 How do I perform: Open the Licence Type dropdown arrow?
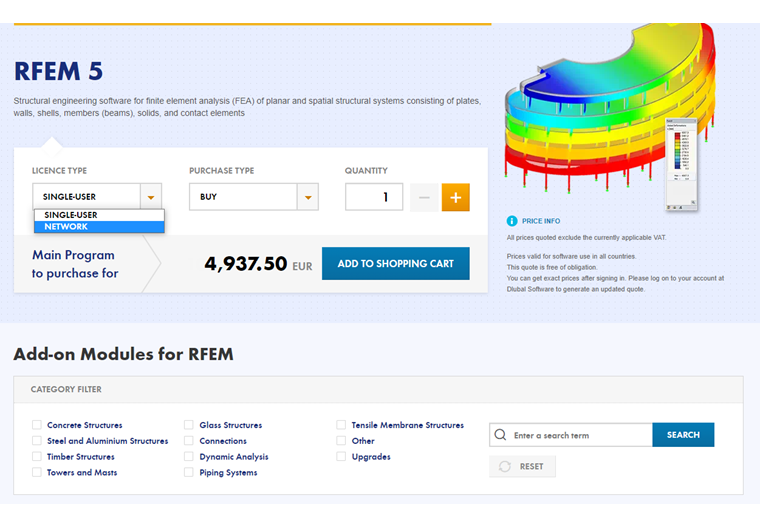click(x=151, y=197)
